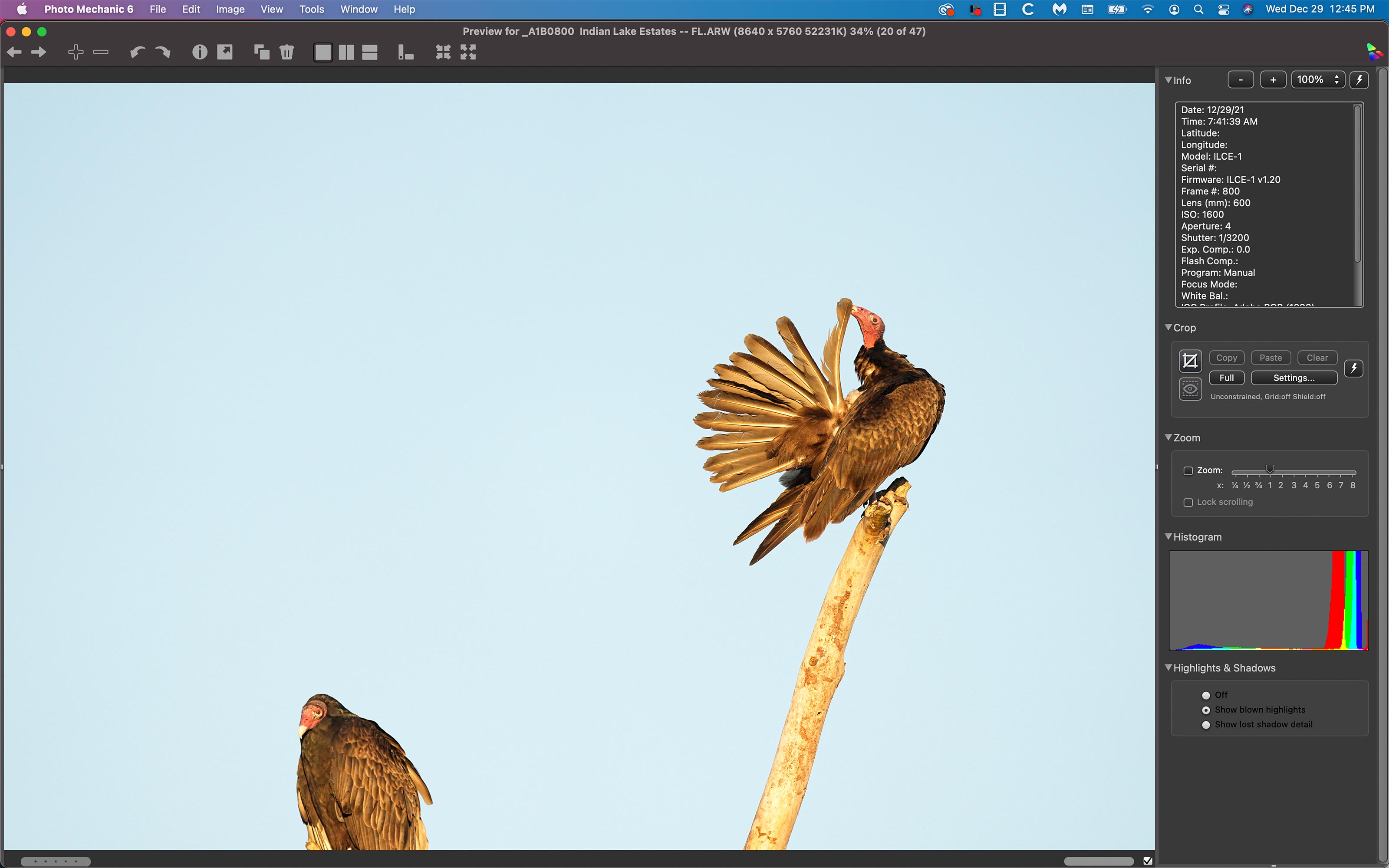Toggle the checkmark box at bottom of preview
The image size is (1389, 868).
[x=1147, y=861]
